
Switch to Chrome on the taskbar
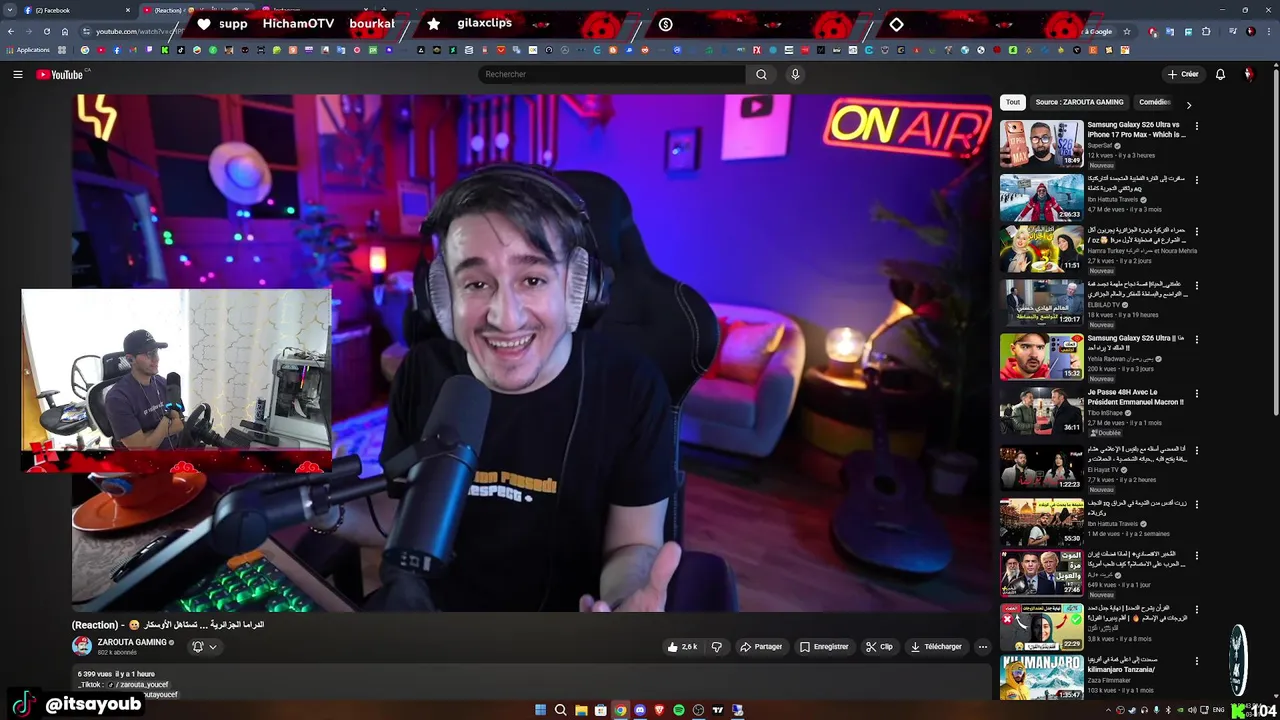point(620,710)
